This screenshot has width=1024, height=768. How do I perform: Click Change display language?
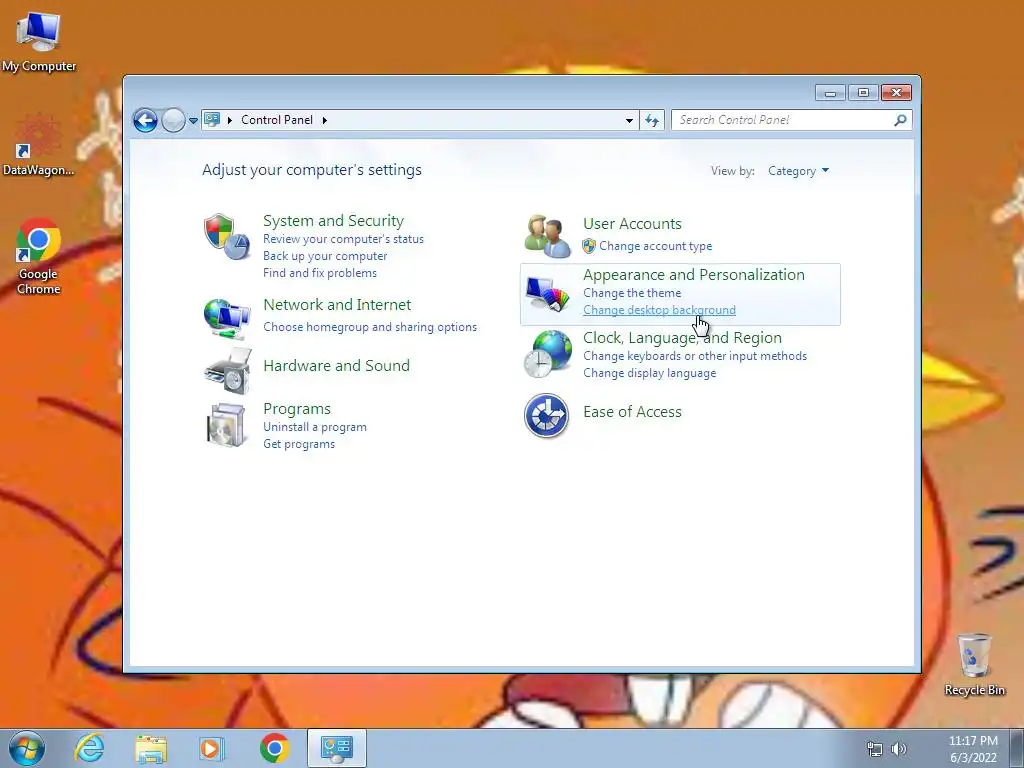[x=649, y=373]
